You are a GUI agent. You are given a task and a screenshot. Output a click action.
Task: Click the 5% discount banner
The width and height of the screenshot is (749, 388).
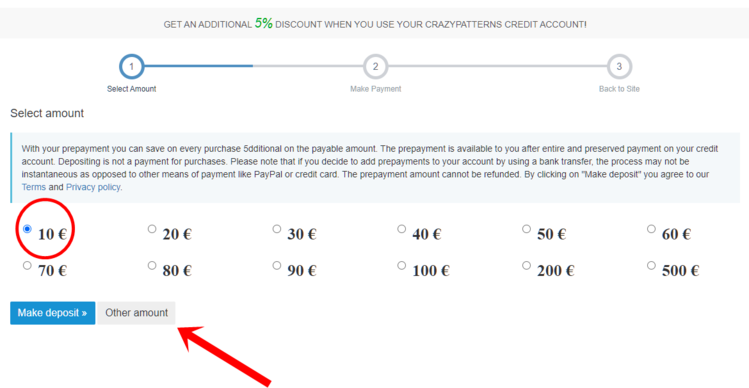pos(374,23)
